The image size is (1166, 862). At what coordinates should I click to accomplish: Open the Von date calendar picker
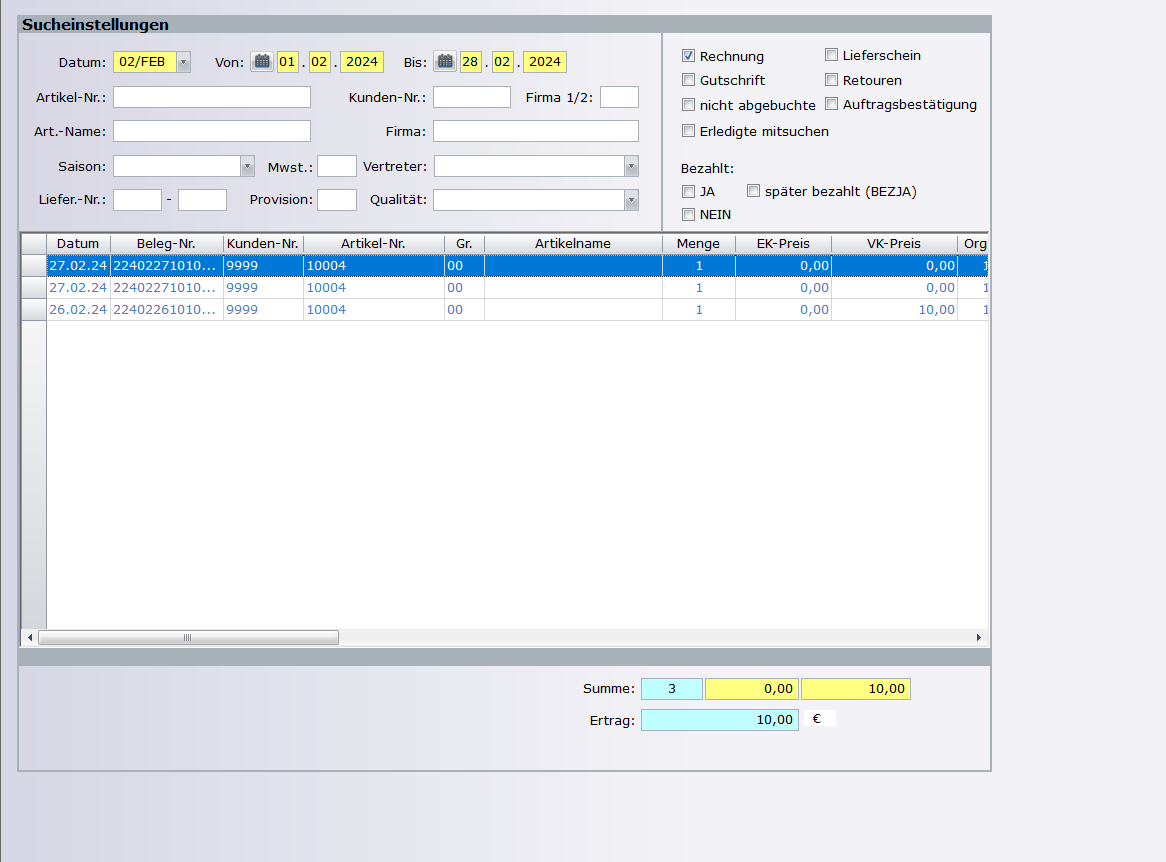(x=262, y=62)
